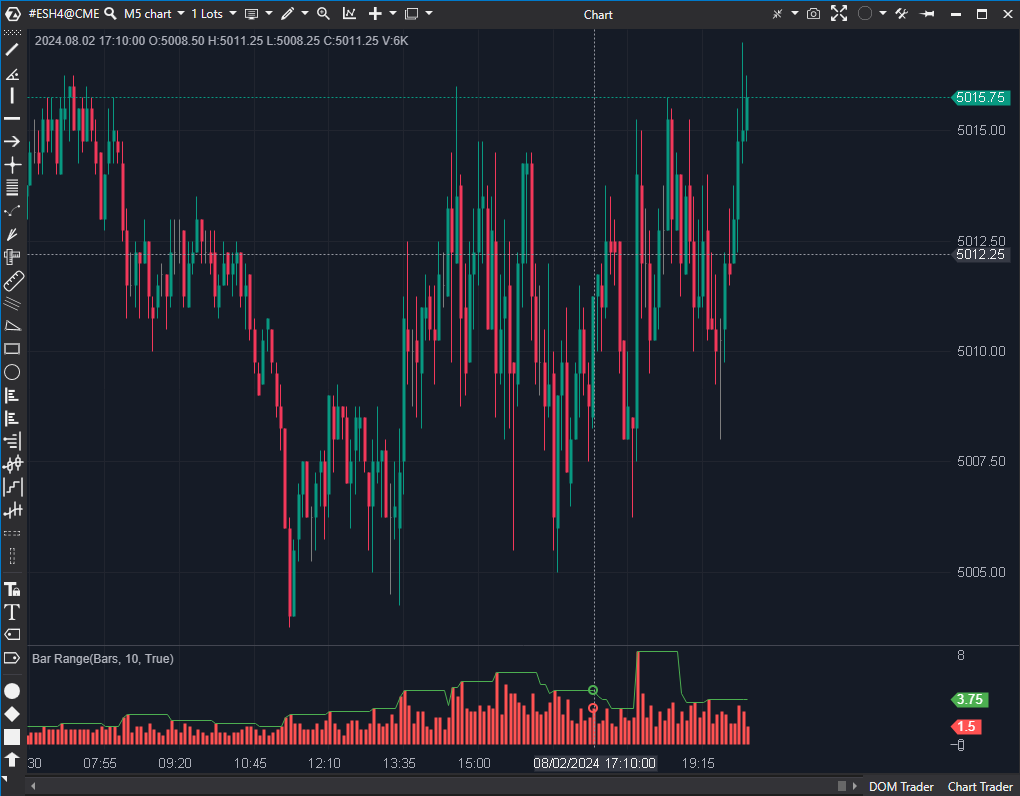Select the price label tag tool
The height and width of the screenshot is (796, 1020).
[12, 635]
